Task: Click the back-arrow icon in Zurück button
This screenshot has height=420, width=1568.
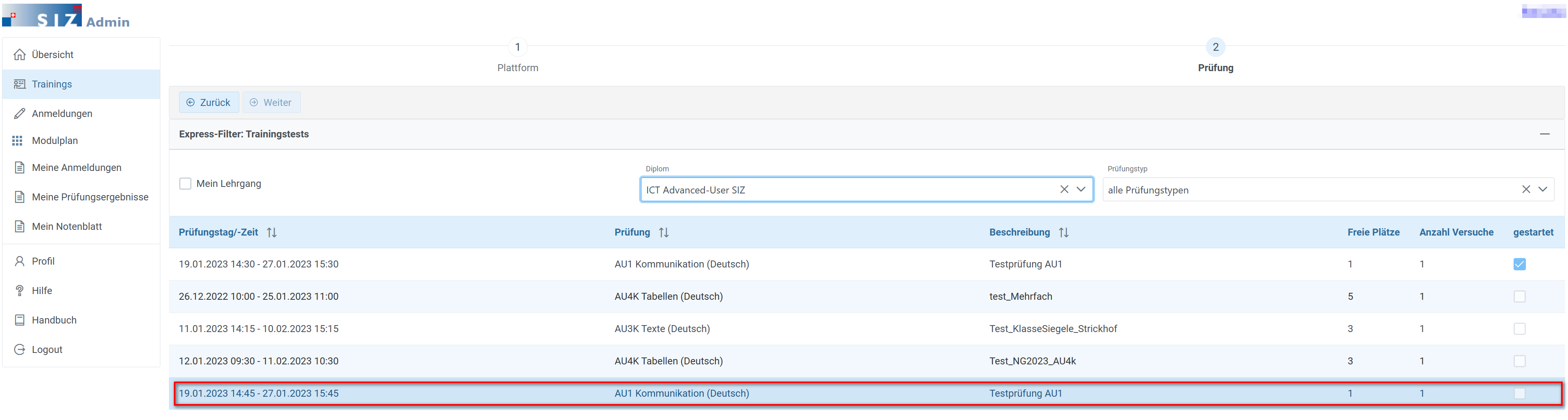Action: pos(191,103)
